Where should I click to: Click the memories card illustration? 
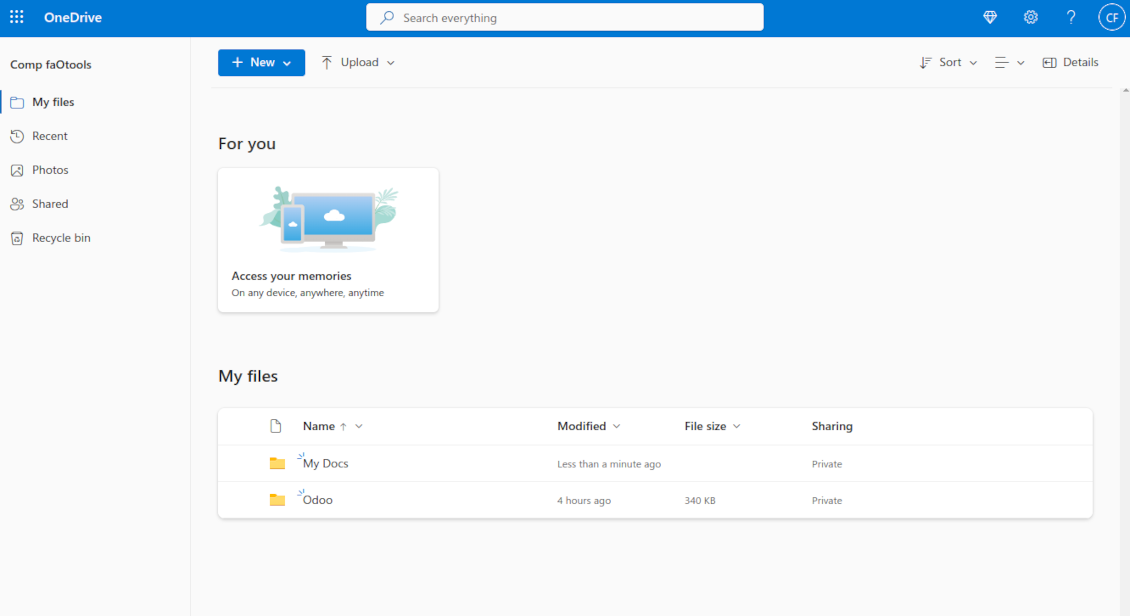tap(329, 219)
